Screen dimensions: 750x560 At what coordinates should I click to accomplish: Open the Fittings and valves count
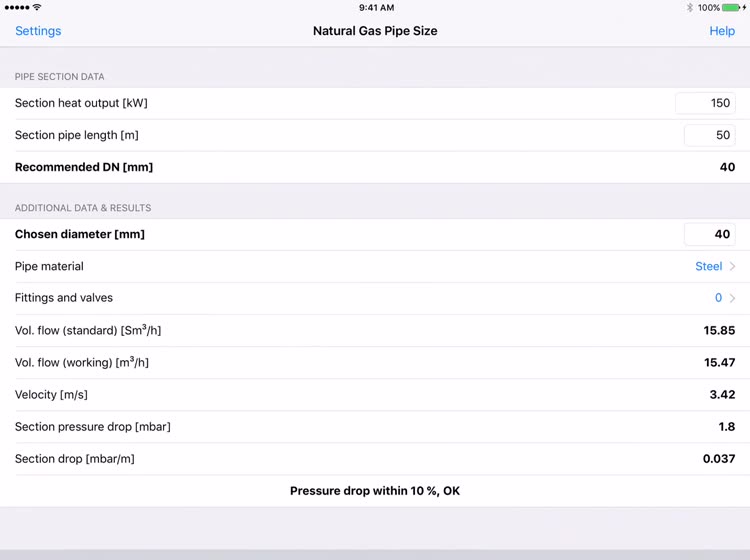pyautogui.click(x=718, y=298)
